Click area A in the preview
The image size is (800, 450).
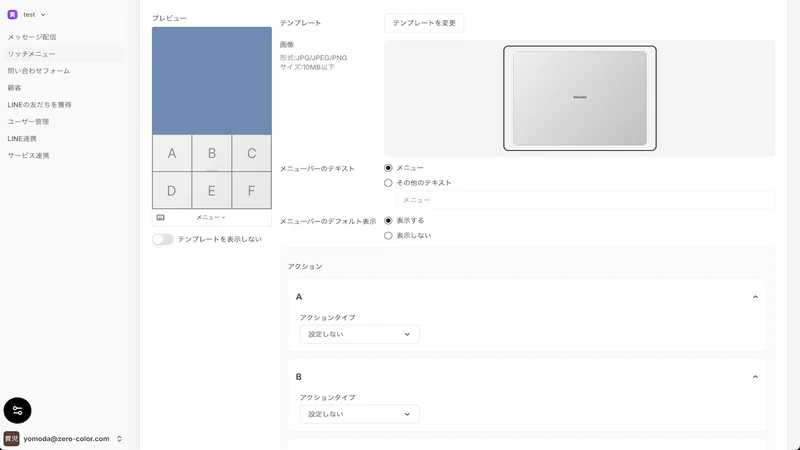(172, 153)
